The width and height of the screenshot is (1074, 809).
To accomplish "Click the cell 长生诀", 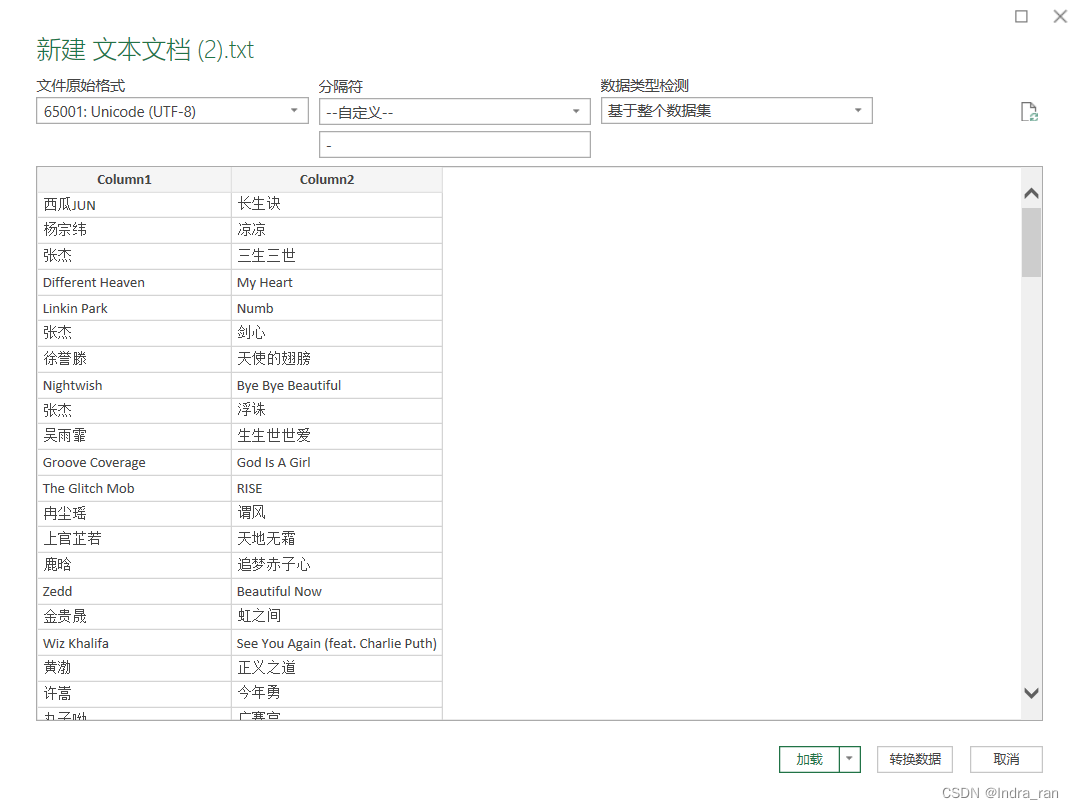I will tap(337, 205).
